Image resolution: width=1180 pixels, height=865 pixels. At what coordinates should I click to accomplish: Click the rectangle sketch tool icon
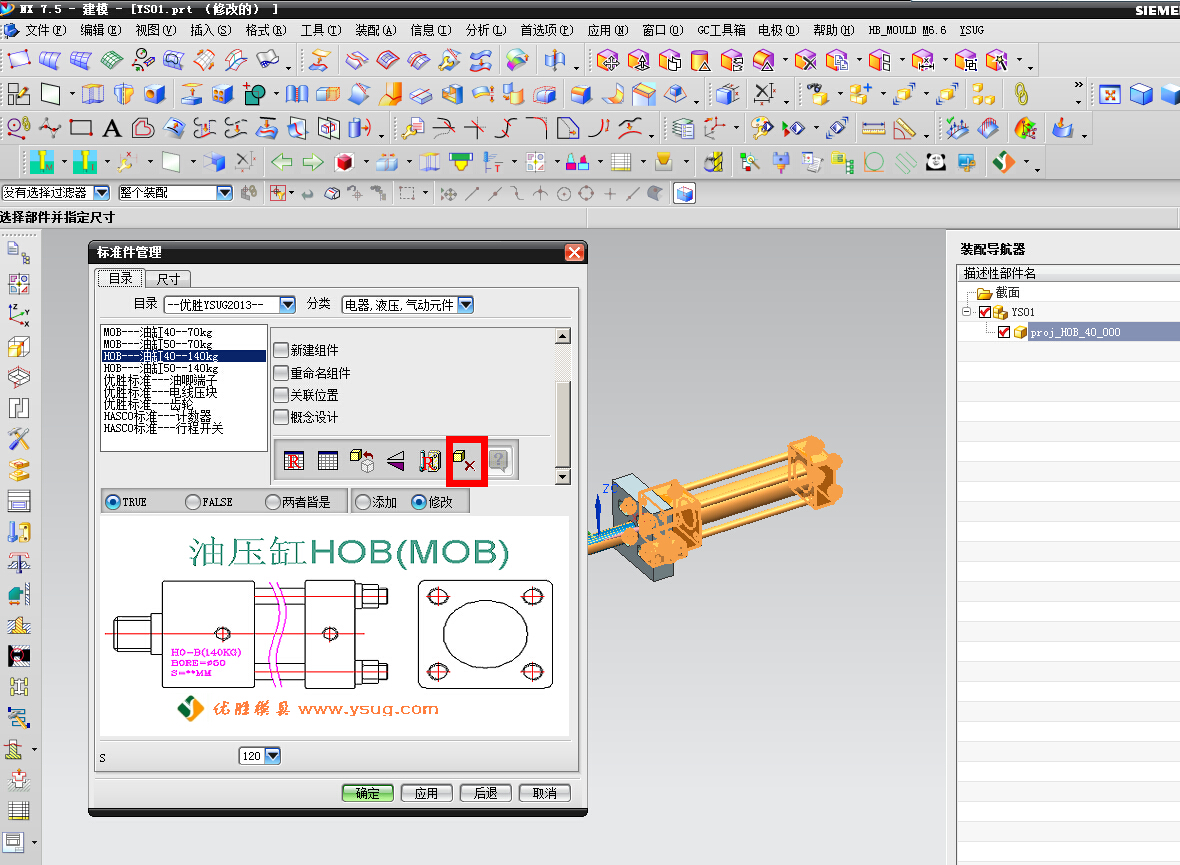pyautogui.click(x=81, y=129)
